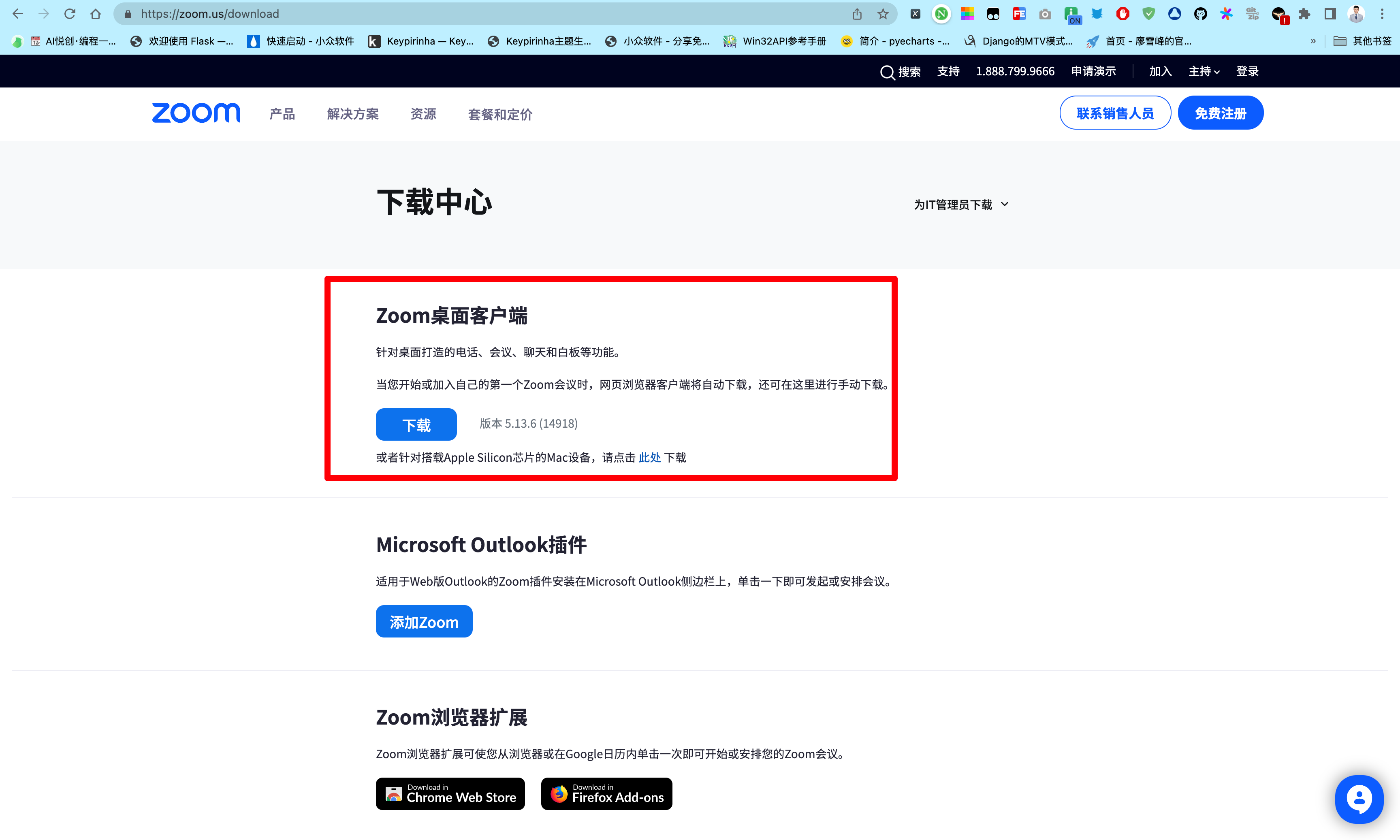Click the GitHub octocat code extension
Image resolution: width=1400 pixels, height=840 pixels.
[x=1201, y=14]
